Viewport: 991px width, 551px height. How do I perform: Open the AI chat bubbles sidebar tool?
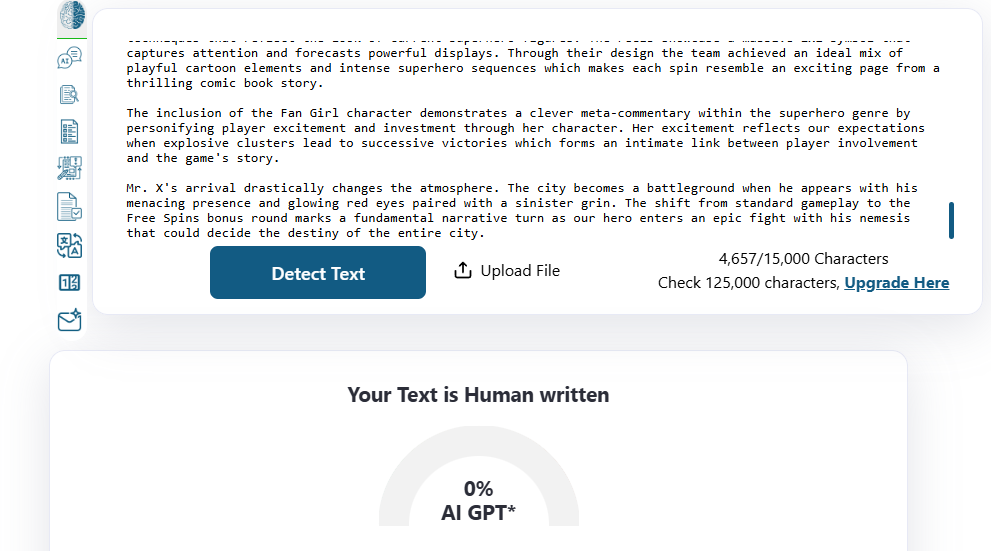point(70,58)
